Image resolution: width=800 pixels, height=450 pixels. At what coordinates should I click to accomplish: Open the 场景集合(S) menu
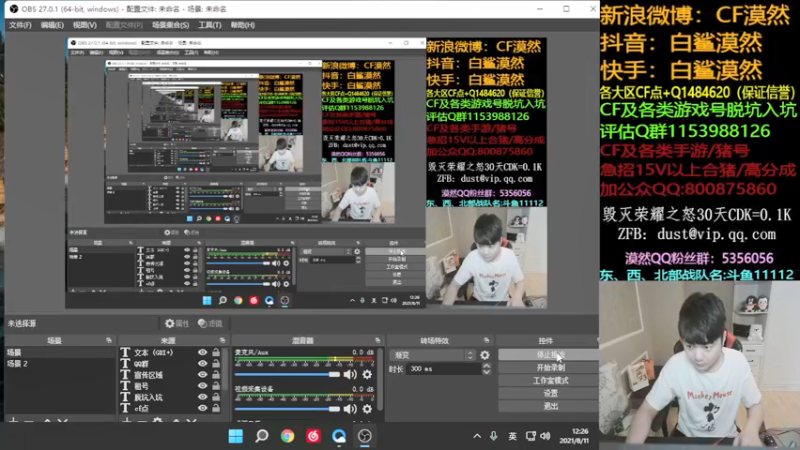[170, 25]
